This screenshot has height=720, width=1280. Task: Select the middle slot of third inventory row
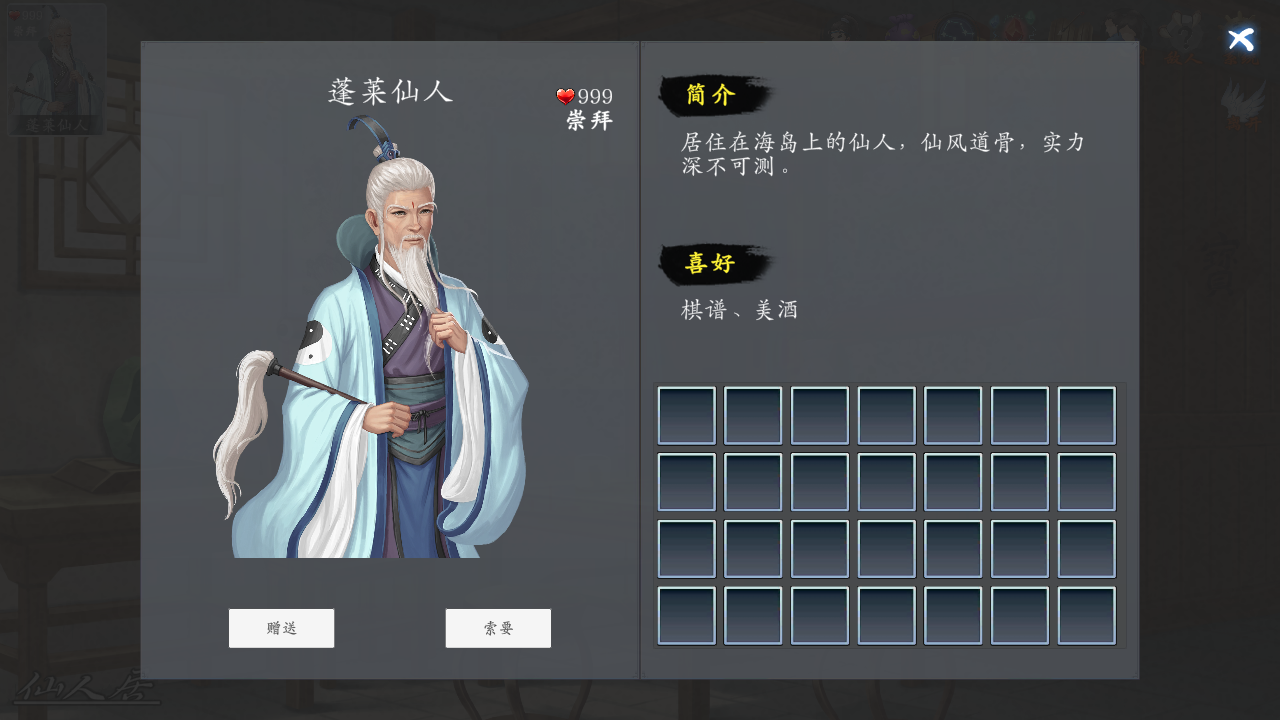pyautogui.click(x=887, y=549)
